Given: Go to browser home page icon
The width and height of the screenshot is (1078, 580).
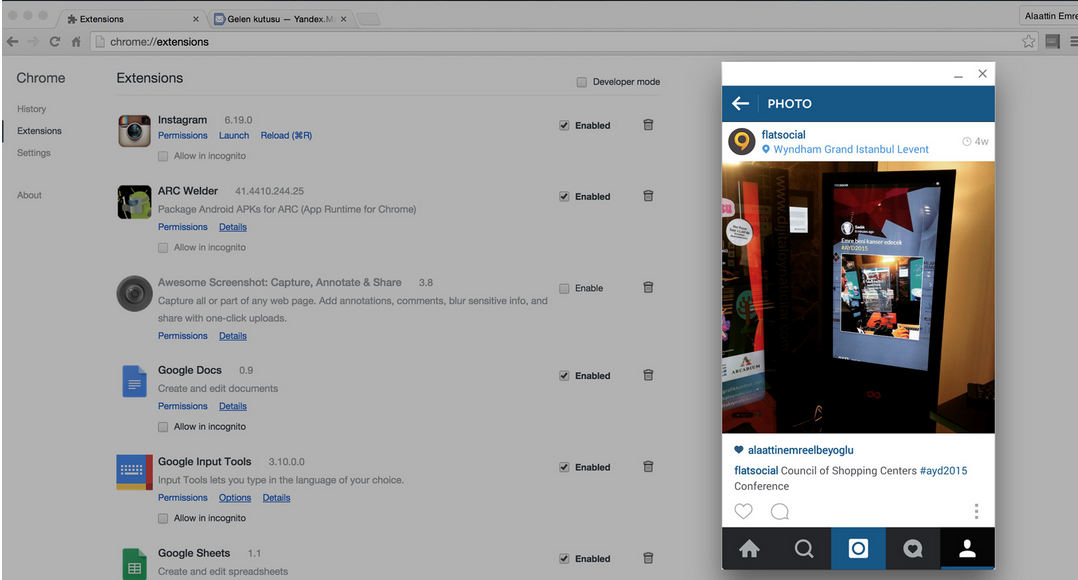Looking at the screenshot, I should pyautogui.click(x=76, y=42).
